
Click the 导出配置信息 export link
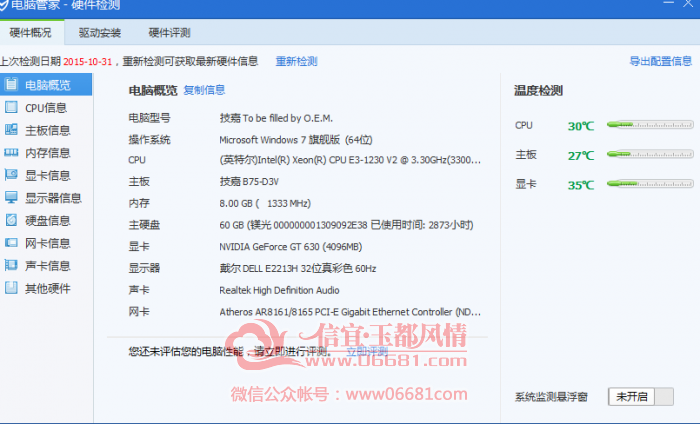tap(660, 61)
